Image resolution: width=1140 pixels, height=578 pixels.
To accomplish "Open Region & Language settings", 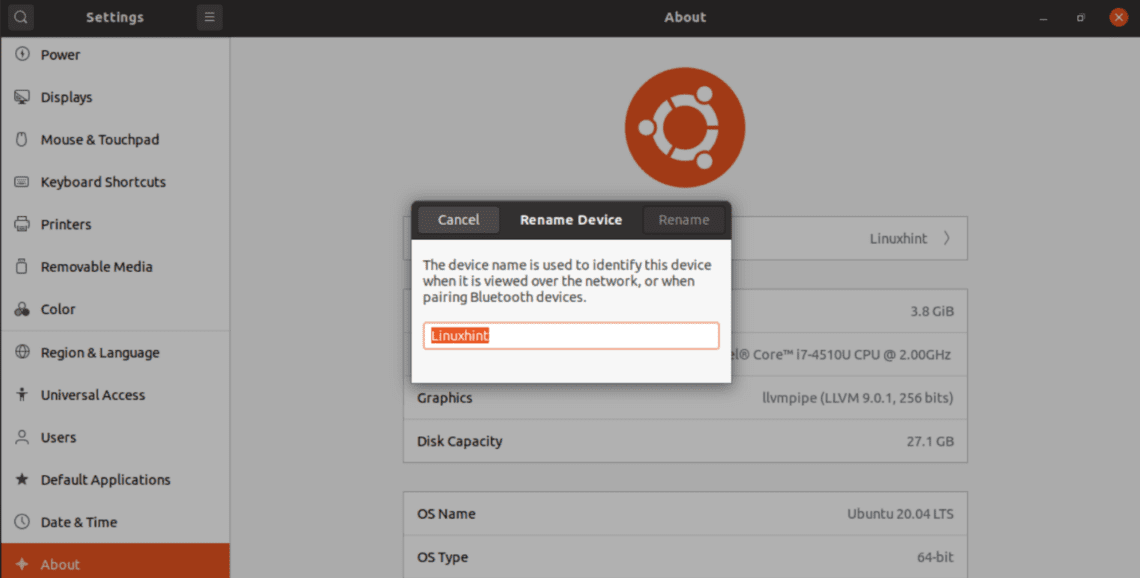I will pyautogui.click(x=115, y=352).
